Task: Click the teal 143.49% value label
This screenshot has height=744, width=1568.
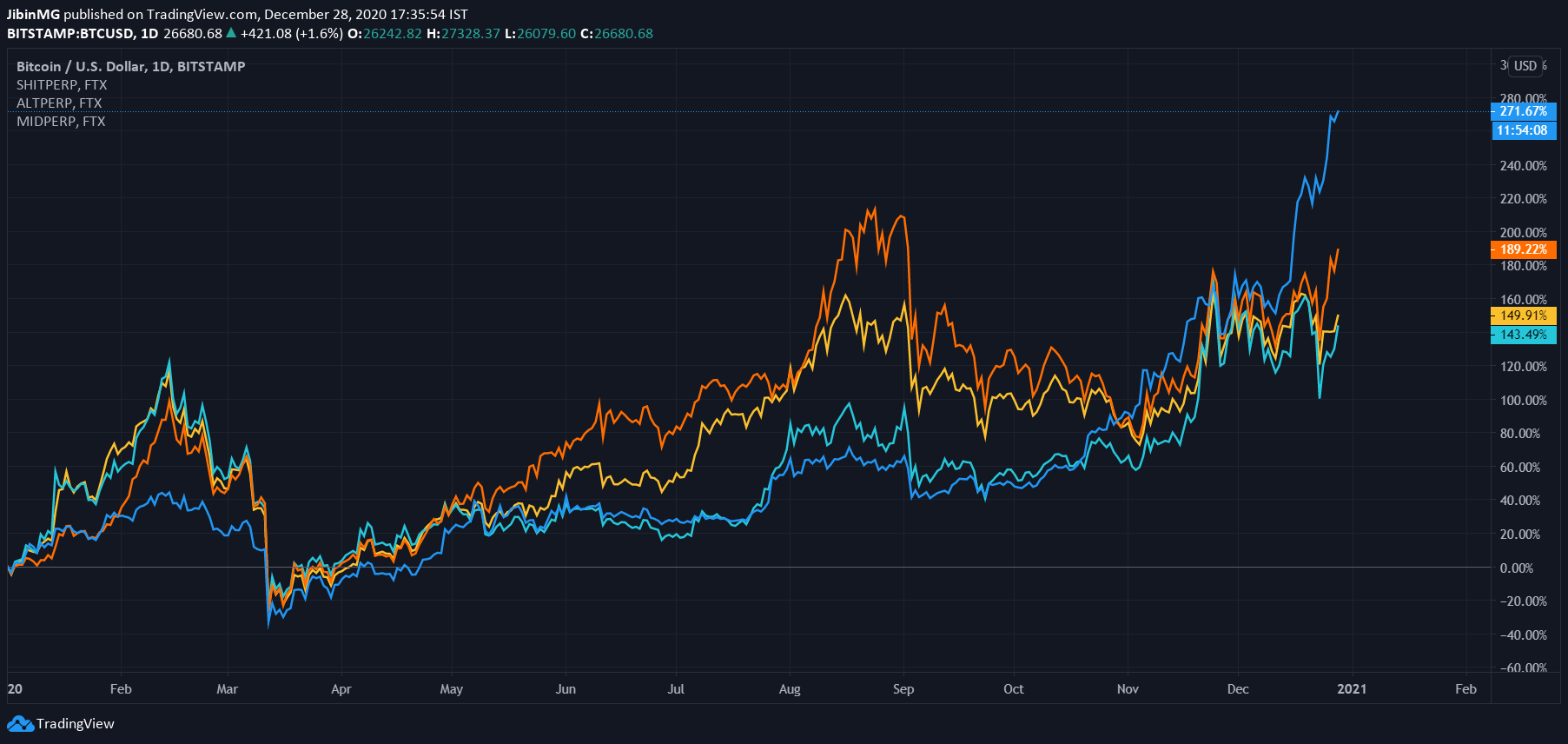Action: coord(1524,335)
